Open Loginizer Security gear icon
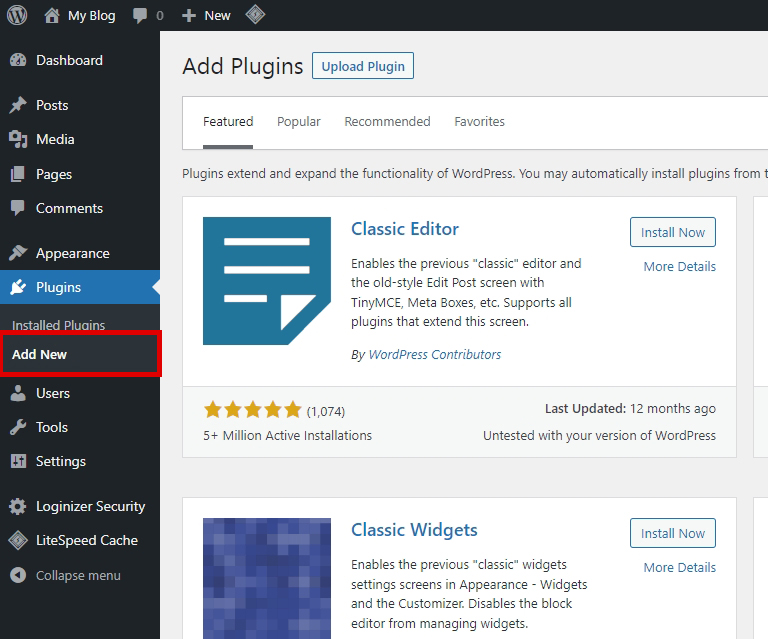The image size is (768, 639). tap(18, 506)
